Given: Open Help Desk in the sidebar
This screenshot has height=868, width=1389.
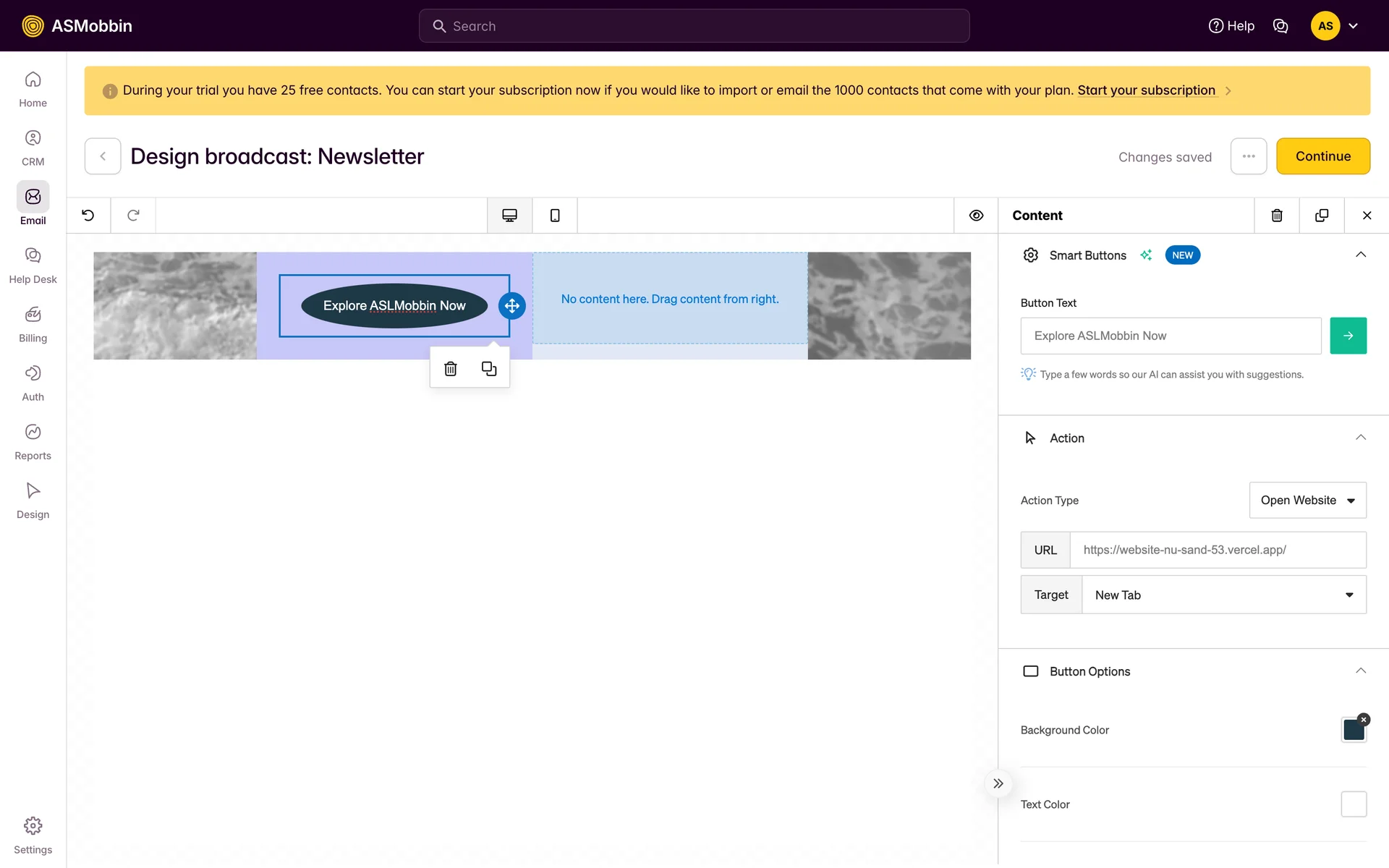Looking at the screenshot, I should [x=33, y=265].
